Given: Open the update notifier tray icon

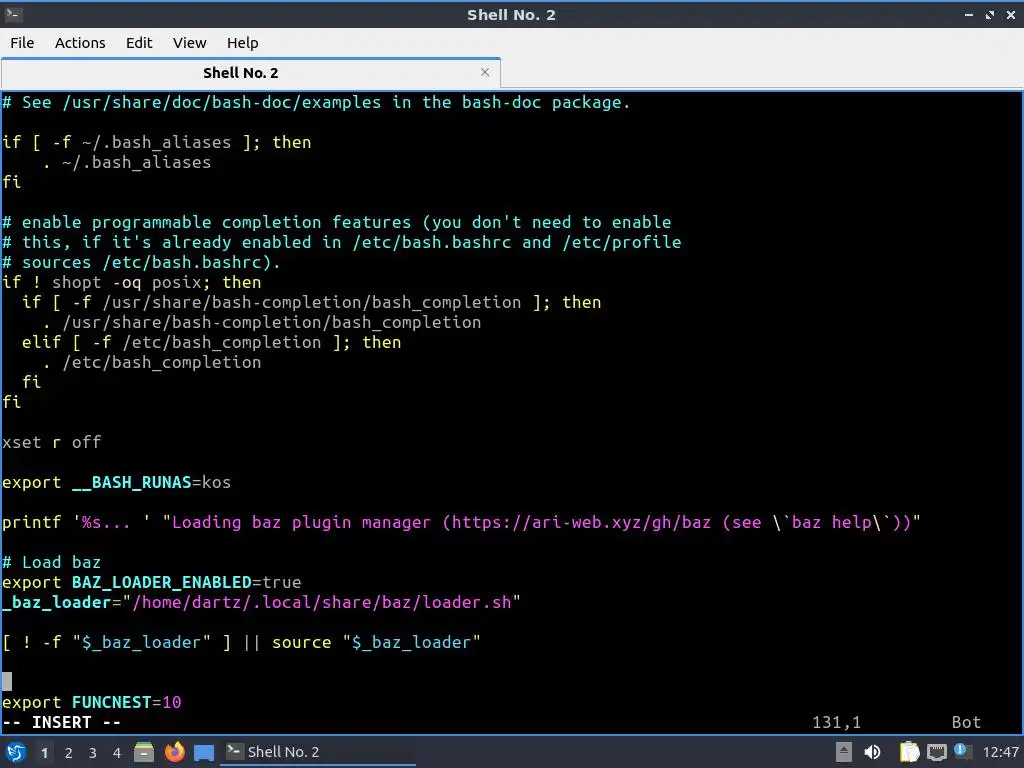Looking at the screenshot, I should coord(962,751).
